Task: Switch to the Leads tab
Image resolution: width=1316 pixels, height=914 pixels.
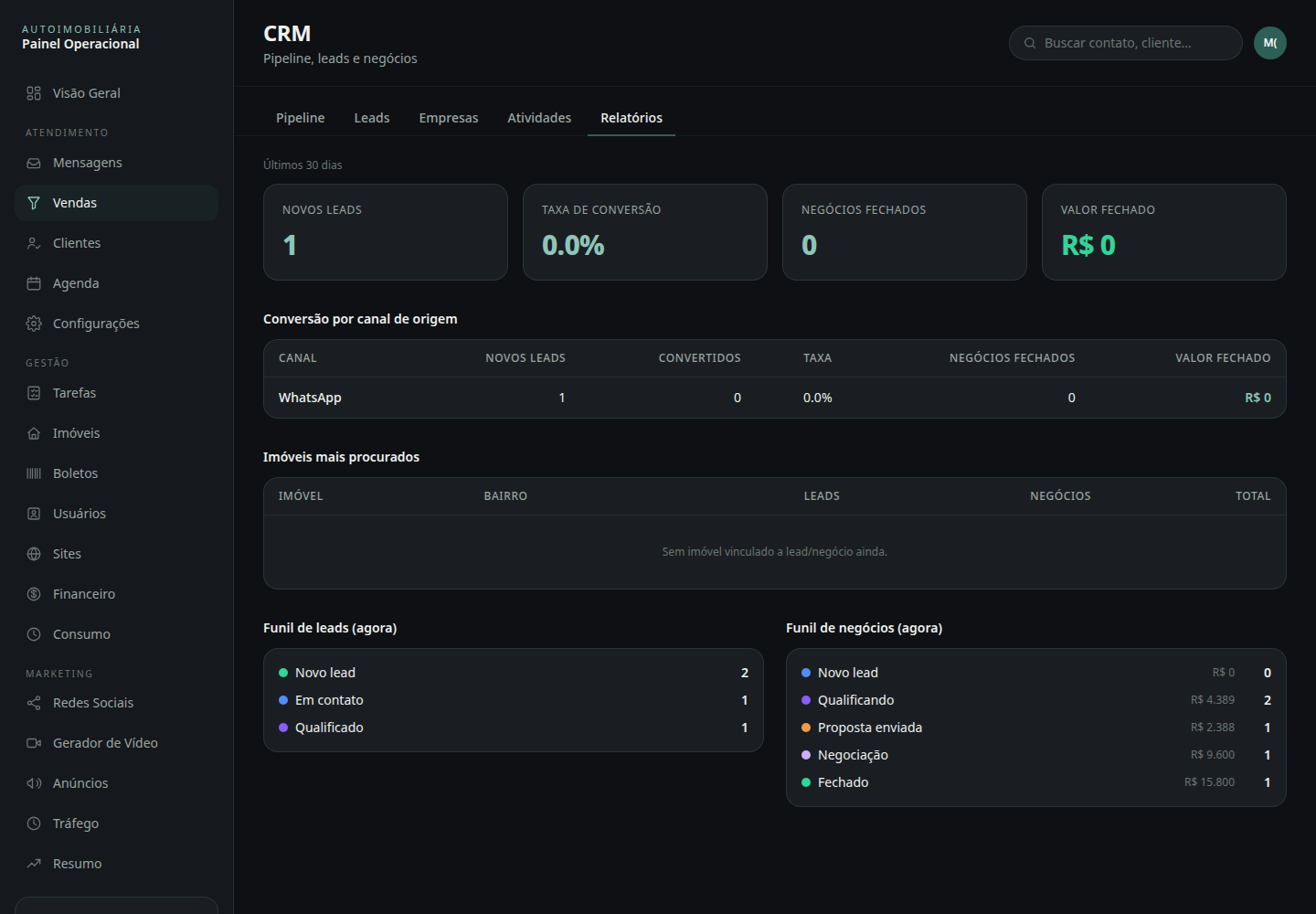Action: pos(372,118)
